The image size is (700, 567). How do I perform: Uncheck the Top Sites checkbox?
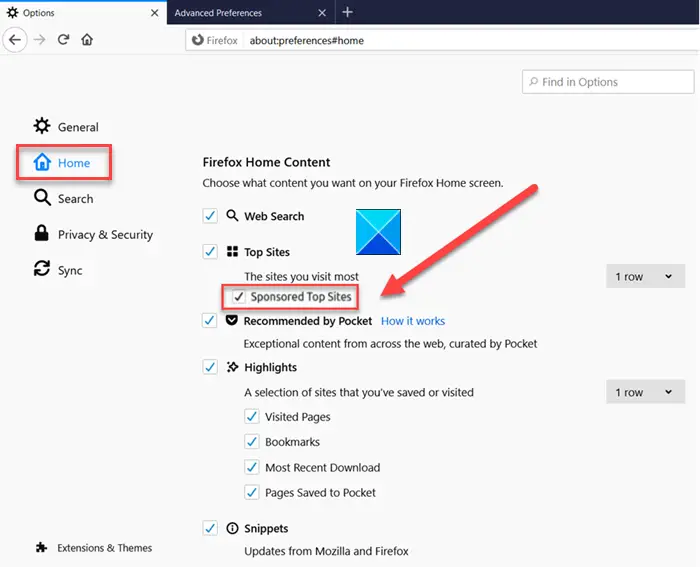(x=210, y=252)
